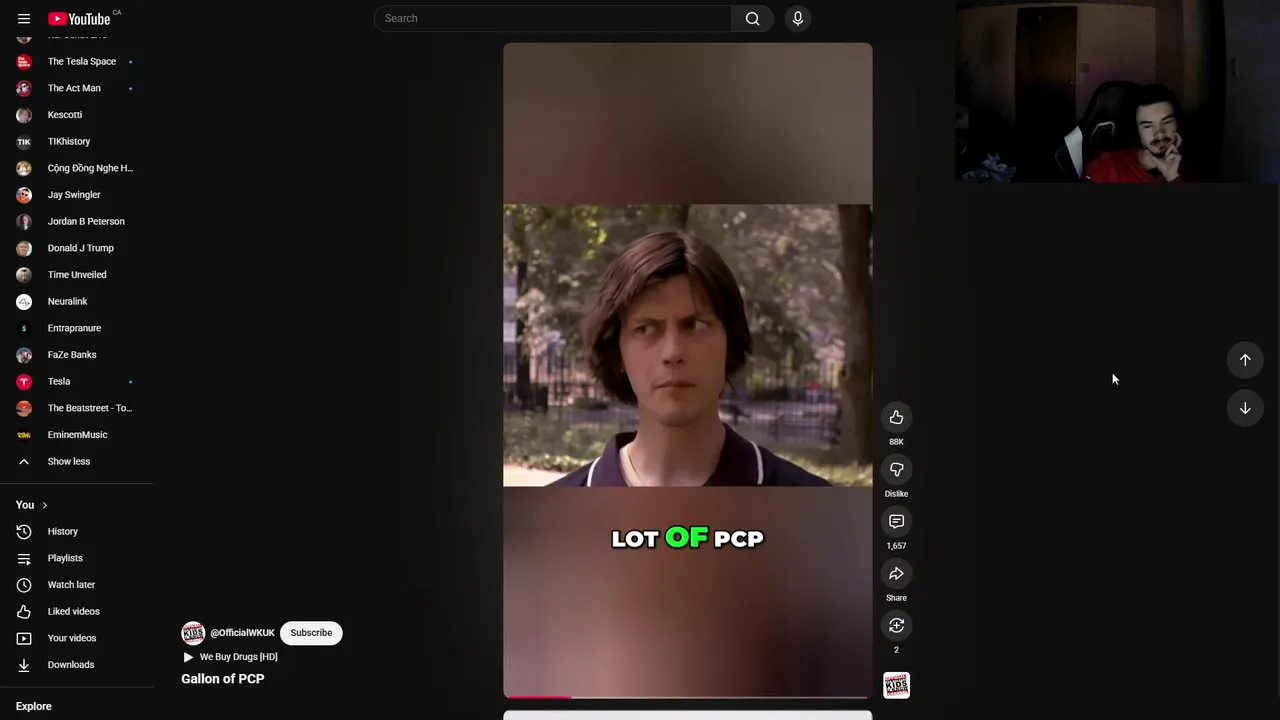The image size is (1280, 720).
Task: Open the Remix option
Action: coord(896,625)
